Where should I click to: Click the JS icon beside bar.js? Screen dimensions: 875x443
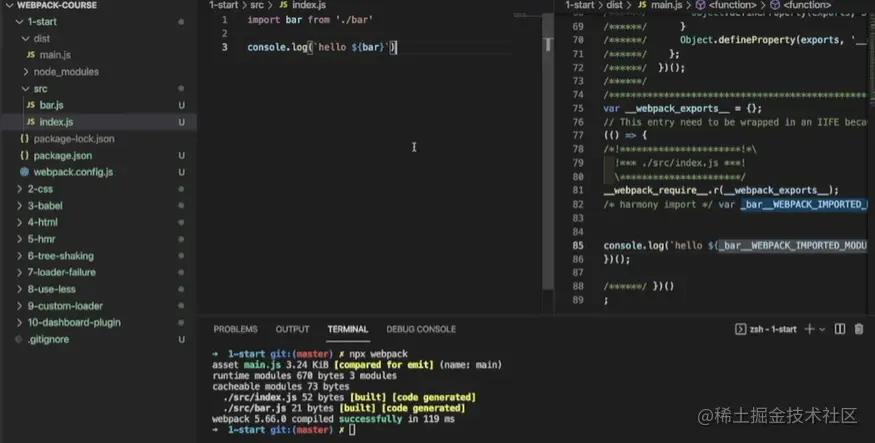click(31, 105)
